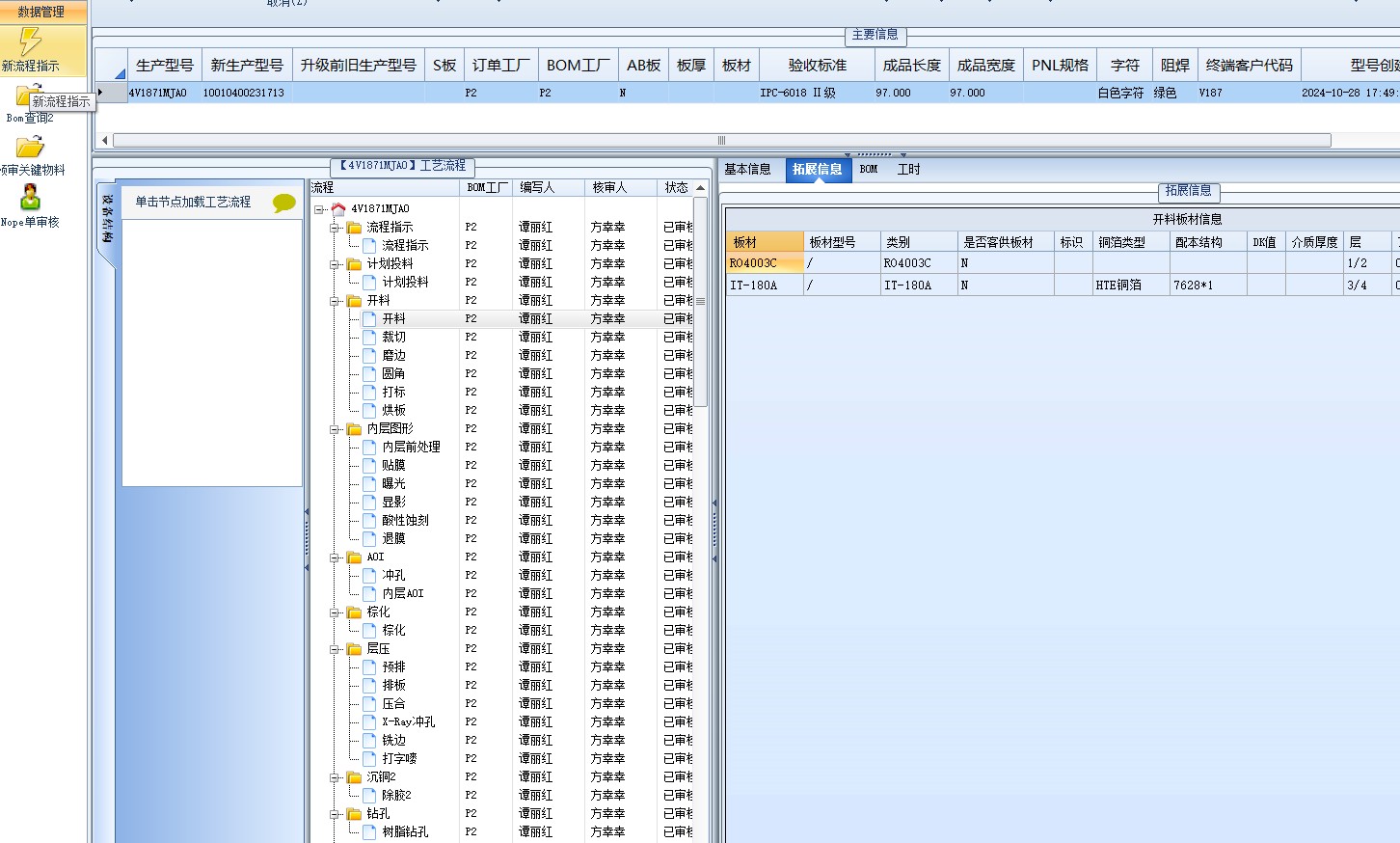Collapse the AOI folder node
The width and height of the screenshot is (1400, 843).
point(336,557)
